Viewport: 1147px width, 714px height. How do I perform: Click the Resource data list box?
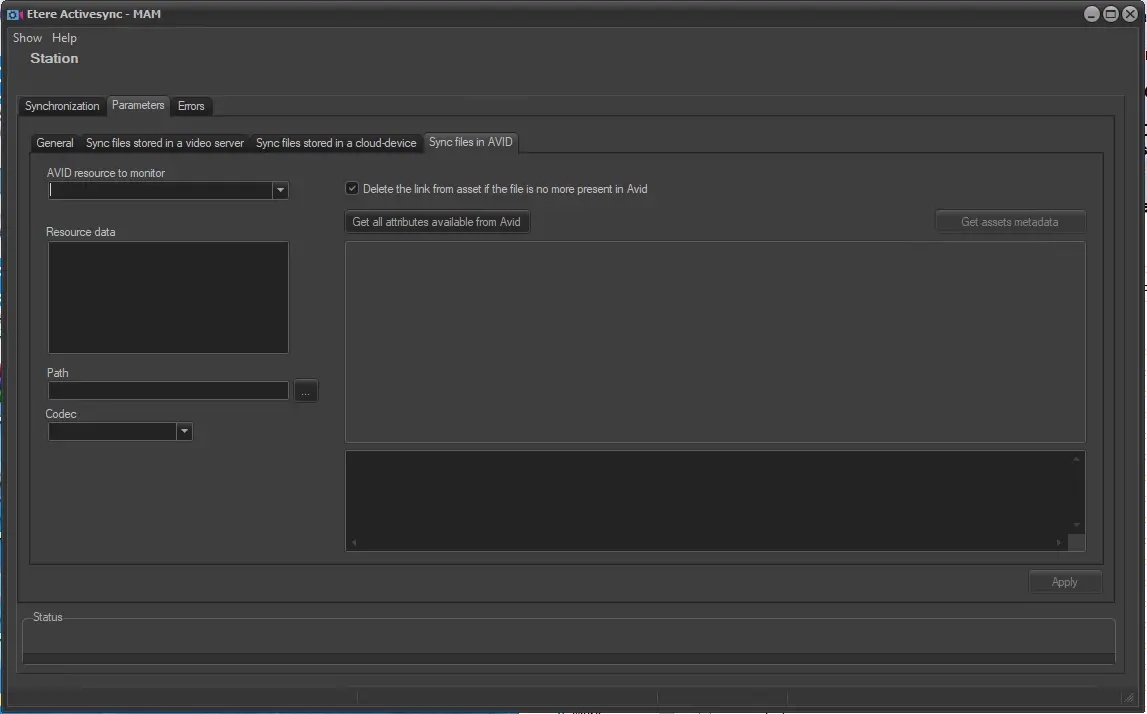coord(168,297)
